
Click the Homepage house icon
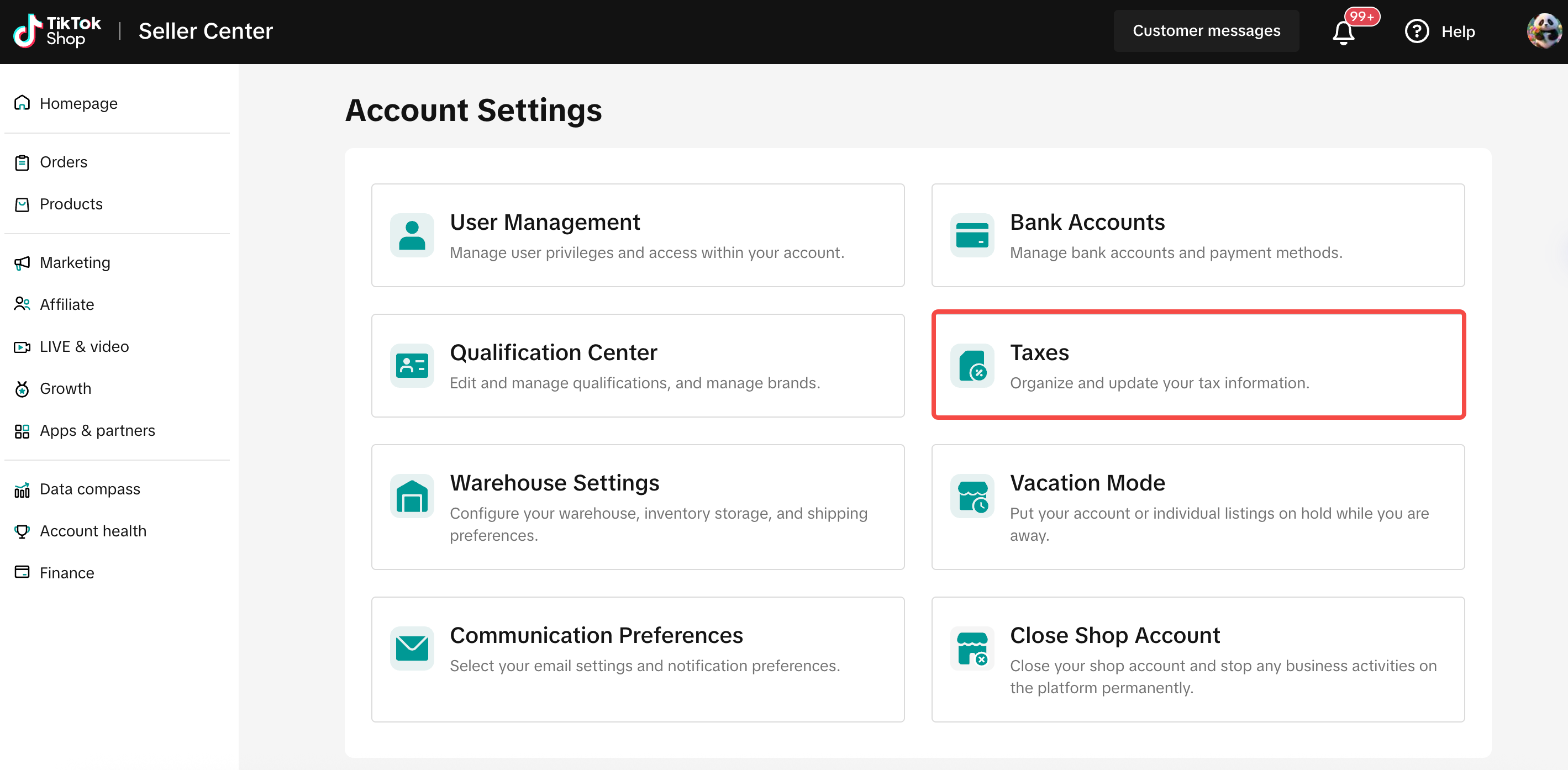[x=22, y=103]
